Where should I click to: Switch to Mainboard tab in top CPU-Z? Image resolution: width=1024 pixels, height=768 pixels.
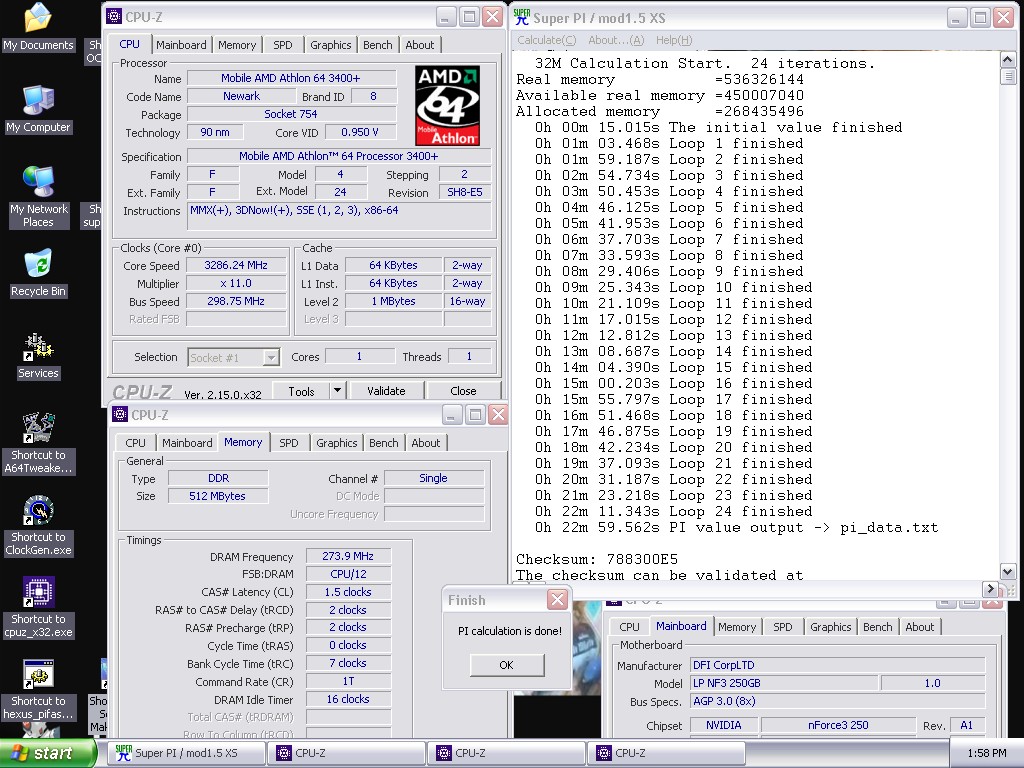[181, 45]
